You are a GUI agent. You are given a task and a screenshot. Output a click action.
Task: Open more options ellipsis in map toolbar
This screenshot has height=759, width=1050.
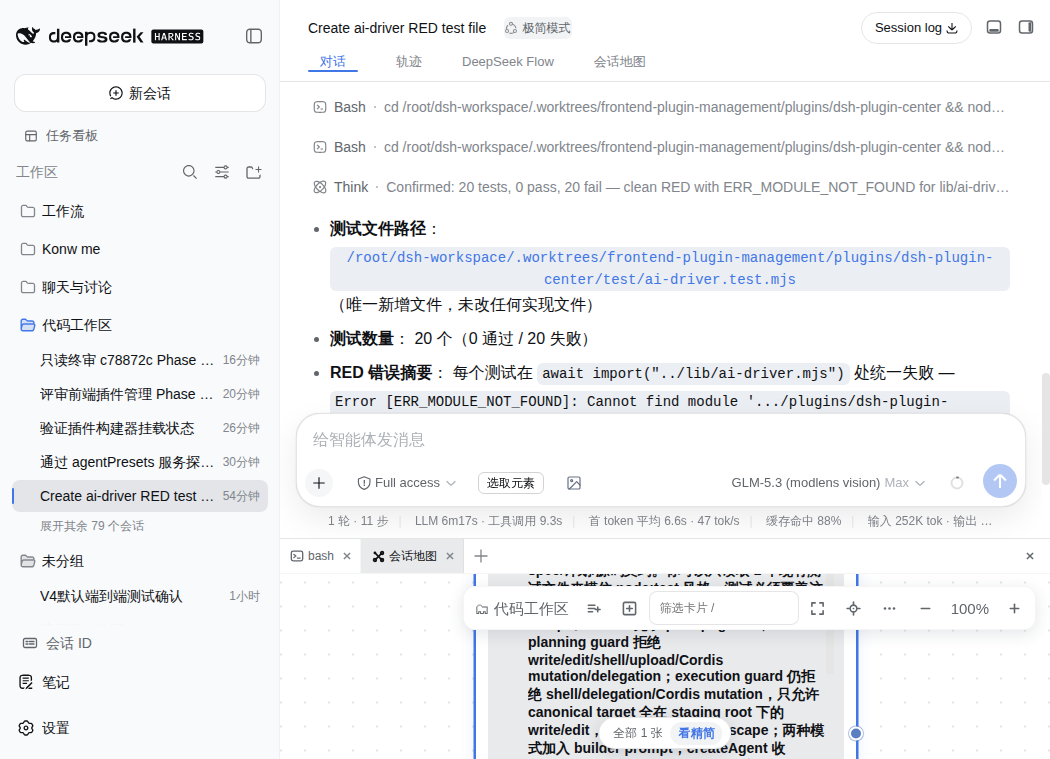coord(889,609)
